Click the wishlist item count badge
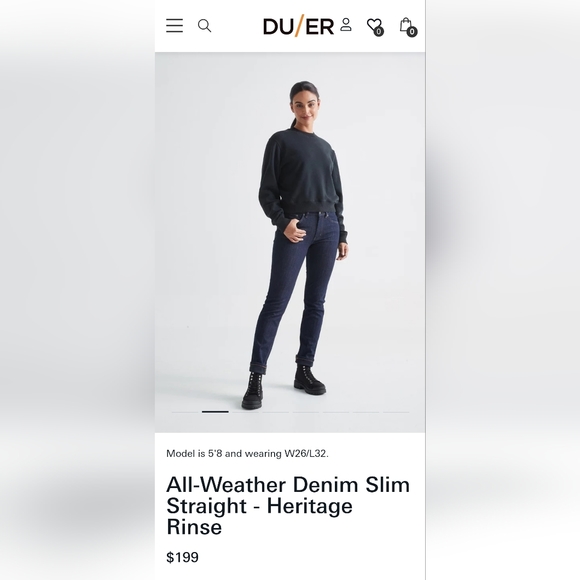The width and height of the screenshot is (580, 580). (378, 32)
